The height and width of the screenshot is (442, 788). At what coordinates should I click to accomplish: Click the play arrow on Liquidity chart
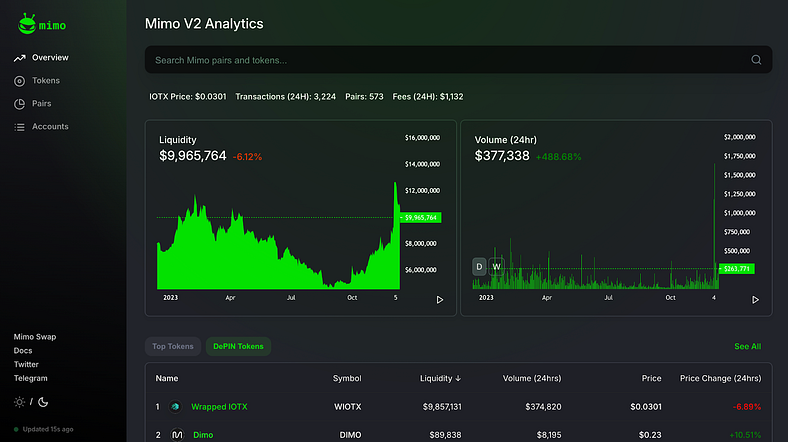(x=440, y=300)
